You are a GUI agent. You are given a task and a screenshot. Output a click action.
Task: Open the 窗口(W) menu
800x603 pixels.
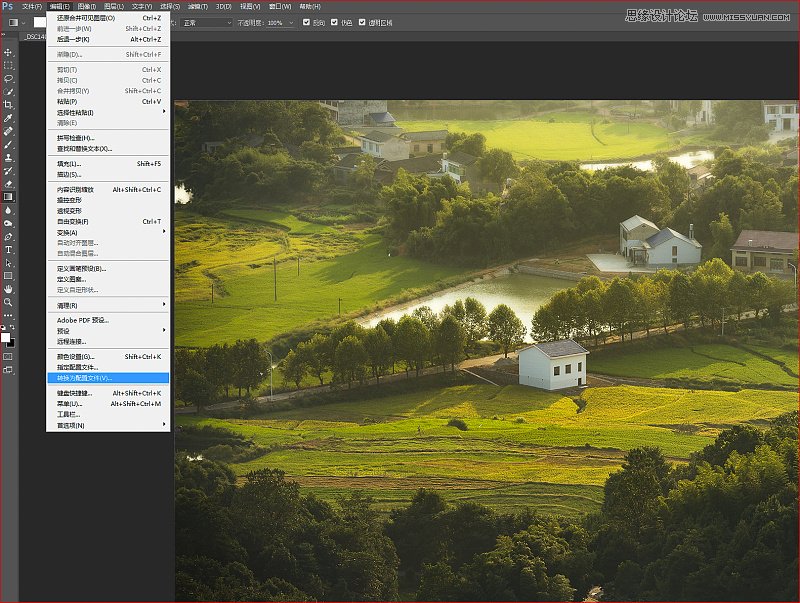280,7
